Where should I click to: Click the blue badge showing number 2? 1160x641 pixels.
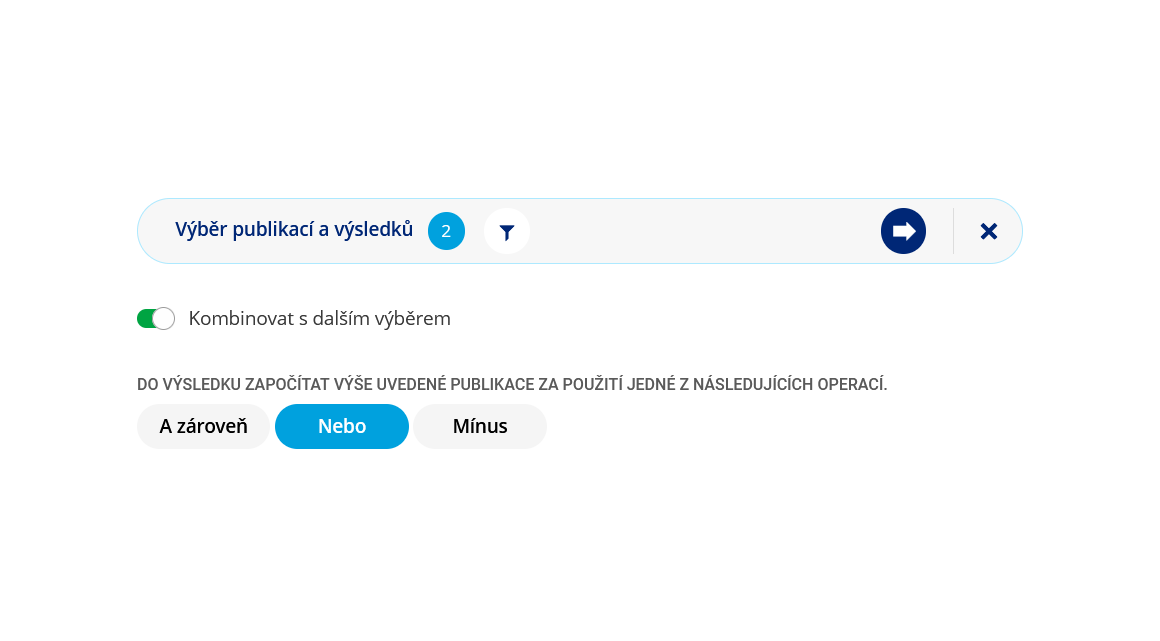pos(446,231)
